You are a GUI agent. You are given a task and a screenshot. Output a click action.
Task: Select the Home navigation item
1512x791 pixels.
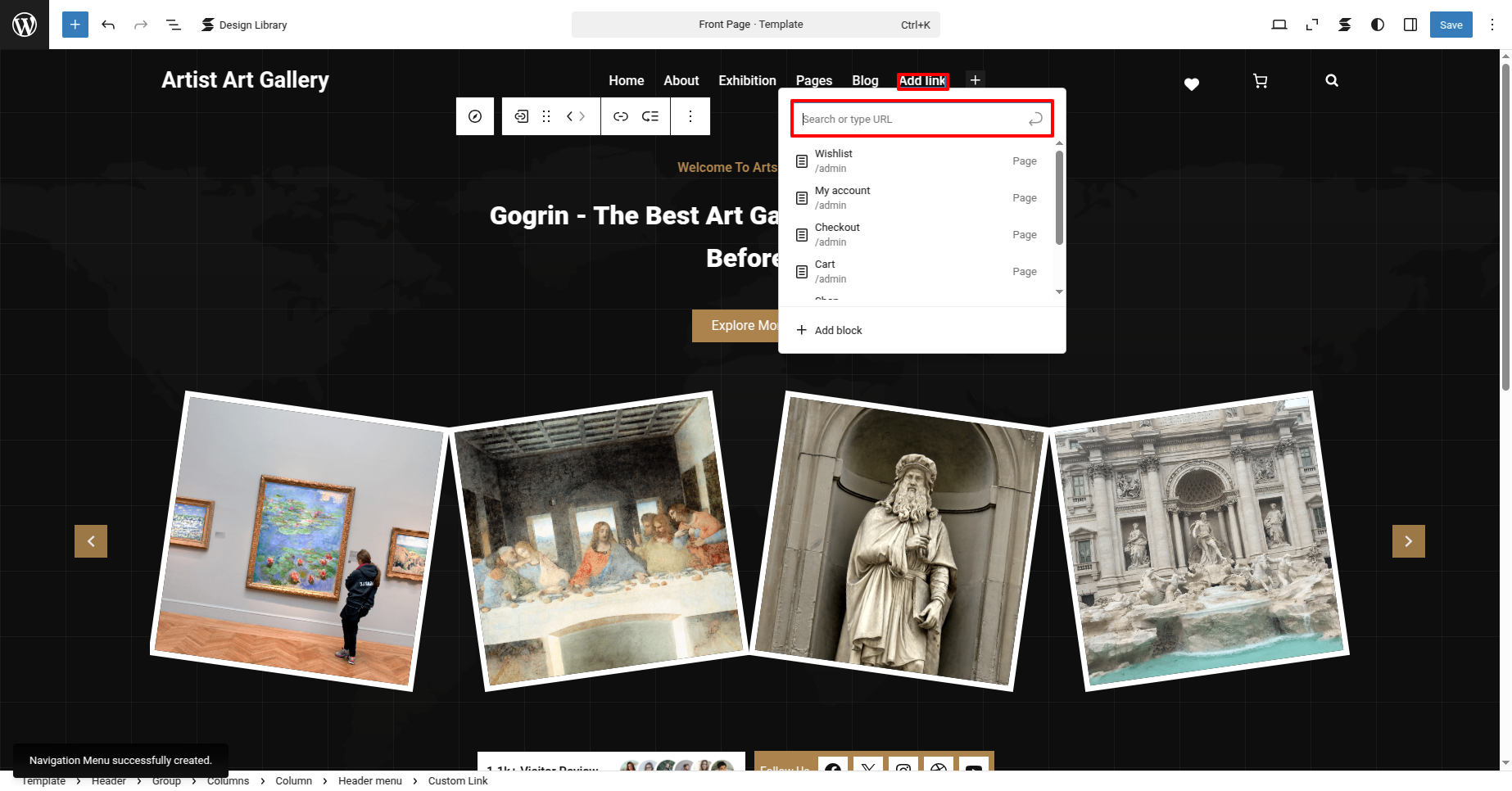click(x=627, y=80)
